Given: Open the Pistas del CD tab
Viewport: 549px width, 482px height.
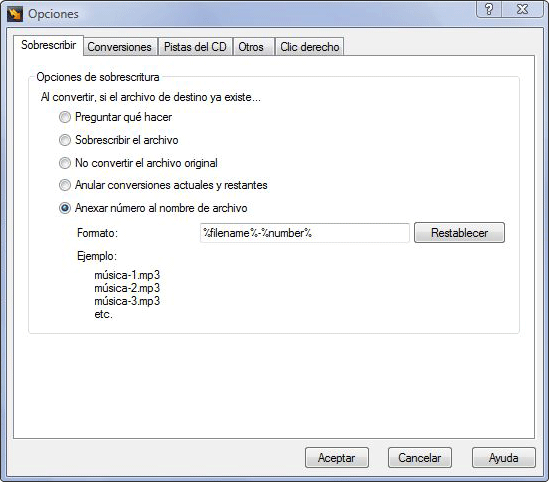Looking at the screenshot, I should pyautogui.click(x=195, y=47).
